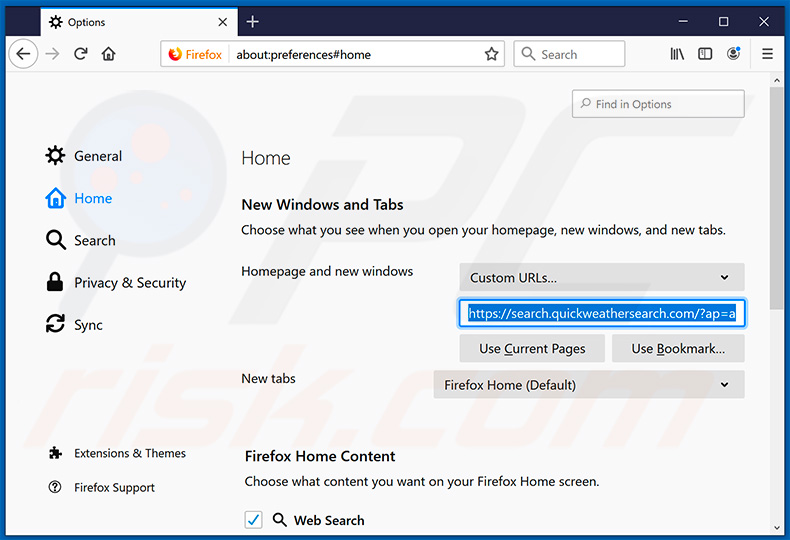Bookmark this page with the star icon
Screen dimensions: 790x540
click(491, 54)
